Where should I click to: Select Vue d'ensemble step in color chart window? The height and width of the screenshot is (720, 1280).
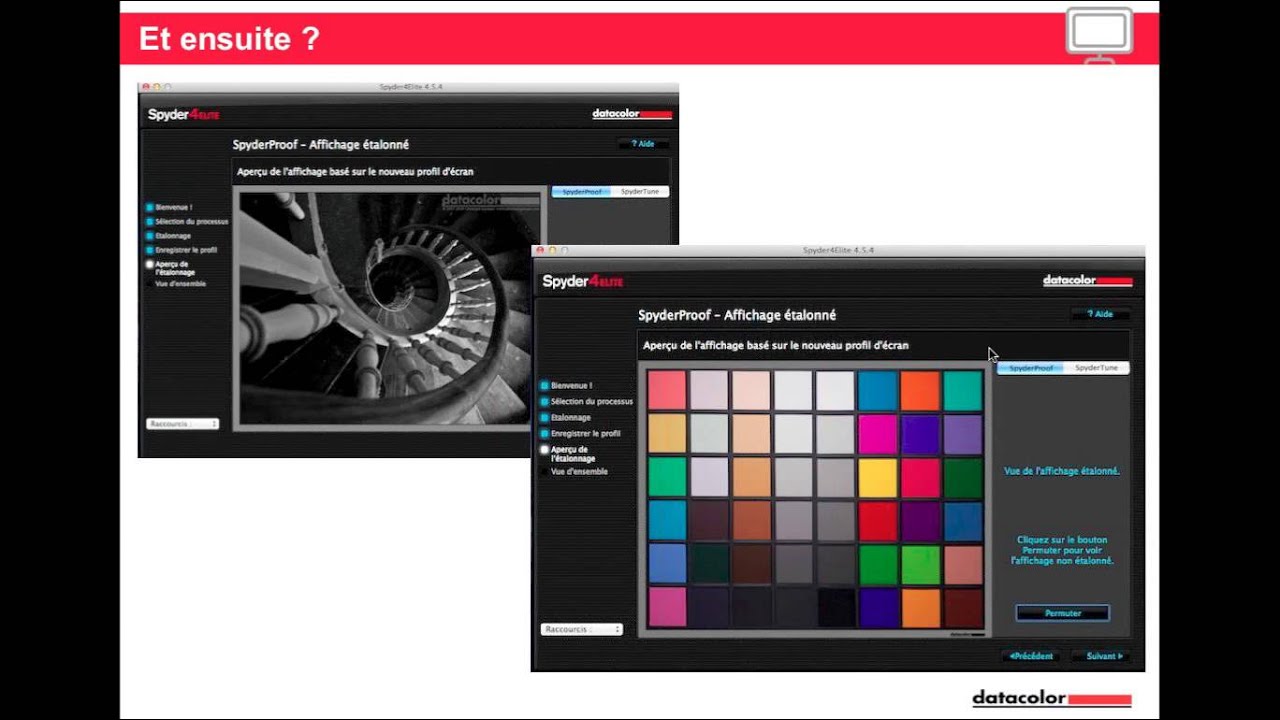tap(574, 471)
